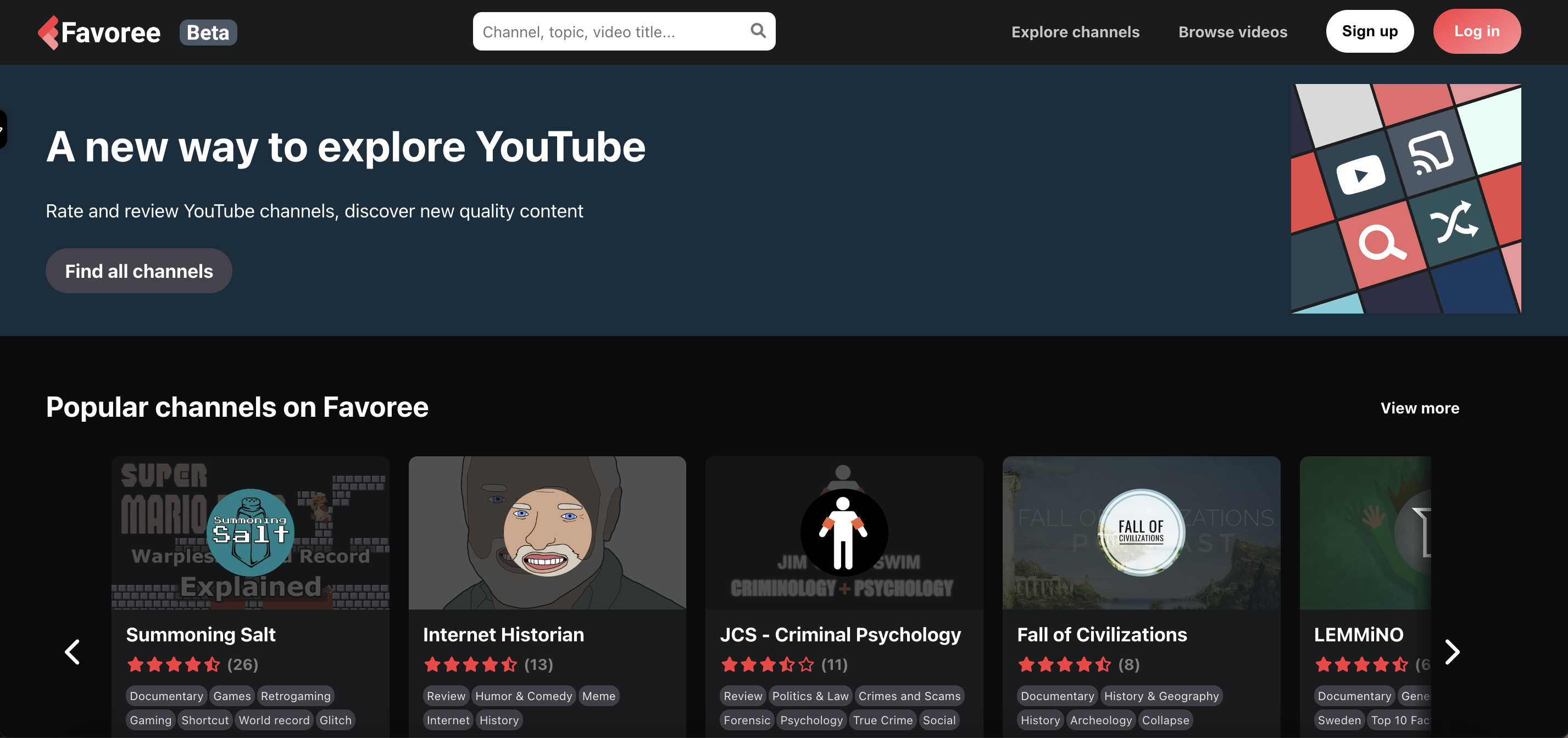Select Top 10 Fac tag on LEMMiNO
Image resolution: width=1568 pixels, height=738 pixels.
coord(1399,720)
